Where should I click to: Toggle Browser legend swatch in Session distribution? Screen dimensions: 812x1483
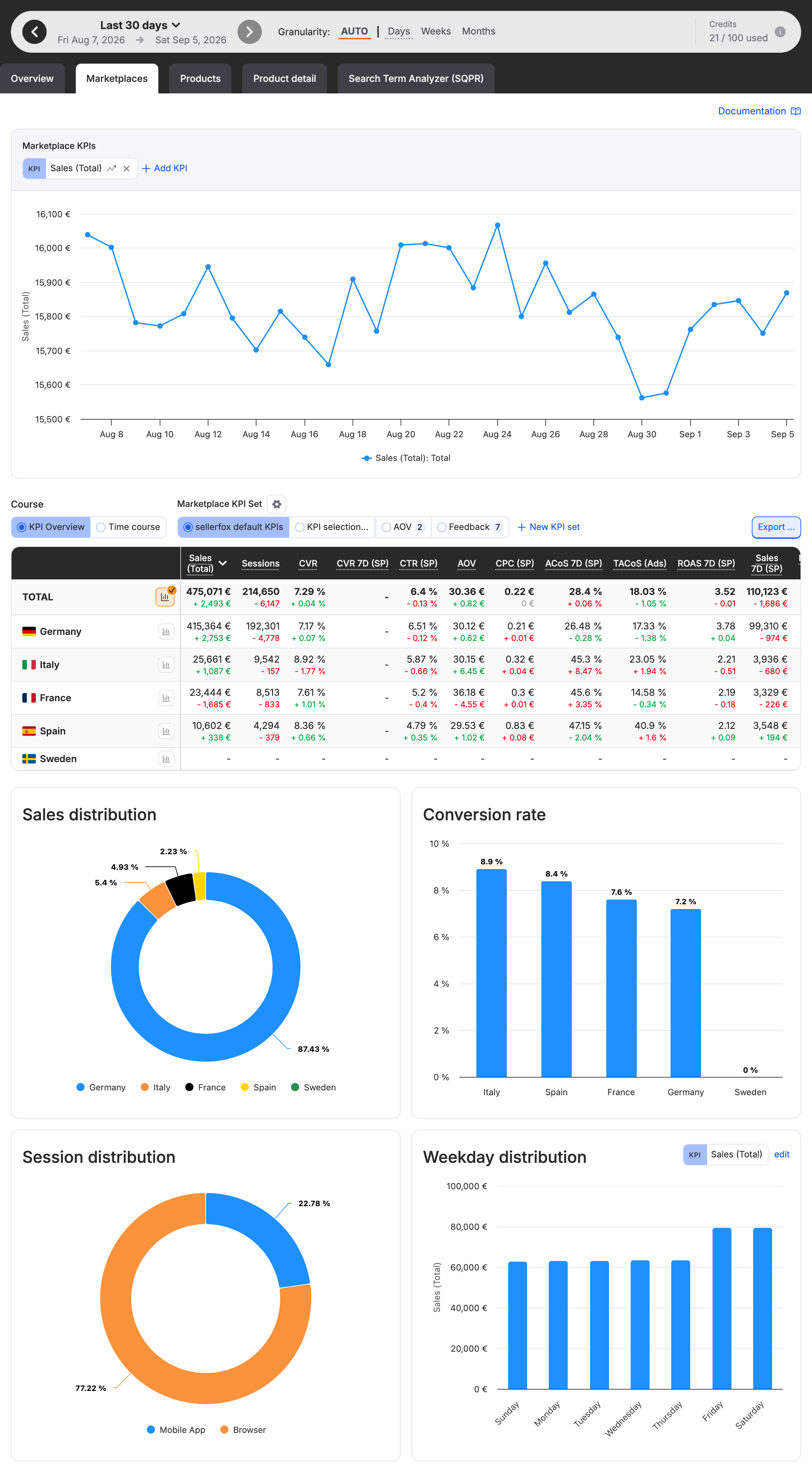pos(224,1430)
